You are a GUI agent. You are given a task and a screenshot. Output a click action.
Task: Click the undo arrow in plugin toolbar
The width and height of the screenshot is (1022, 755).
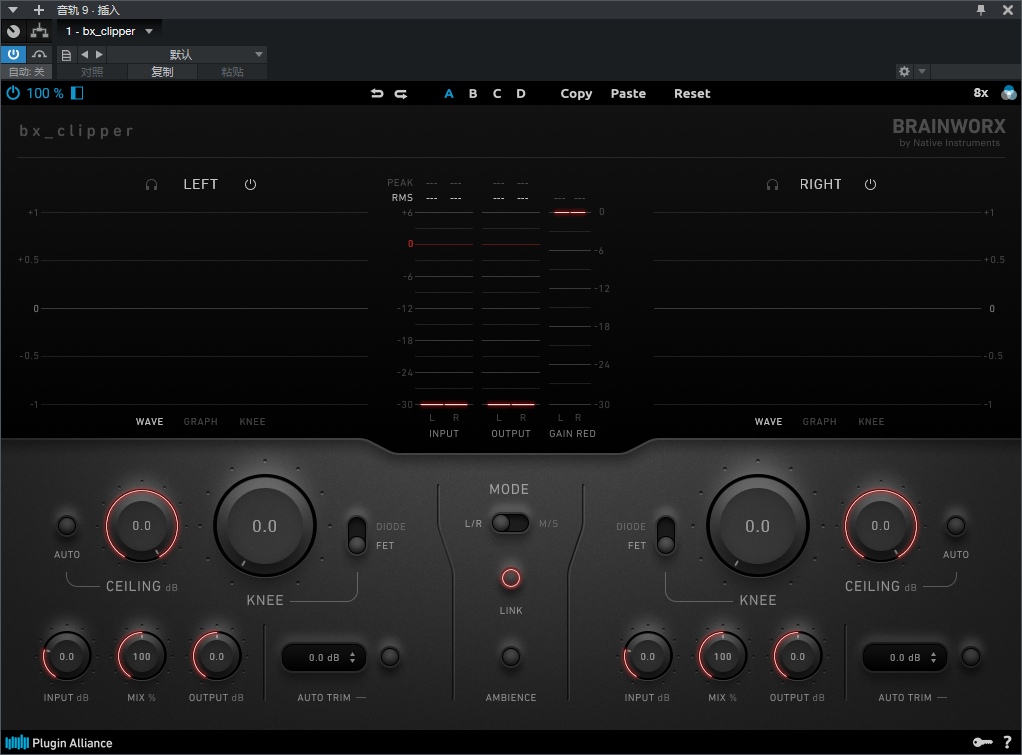(x=377, y=93)
